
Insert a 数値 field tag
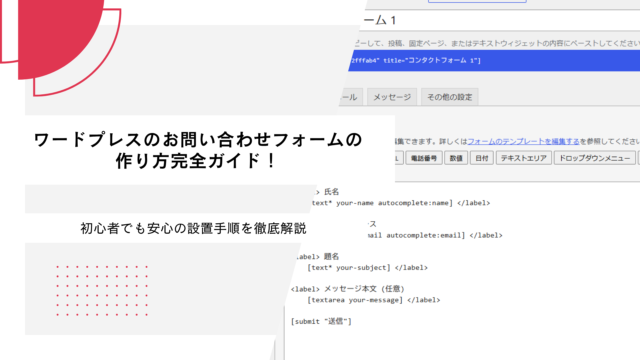click(456, 158)
